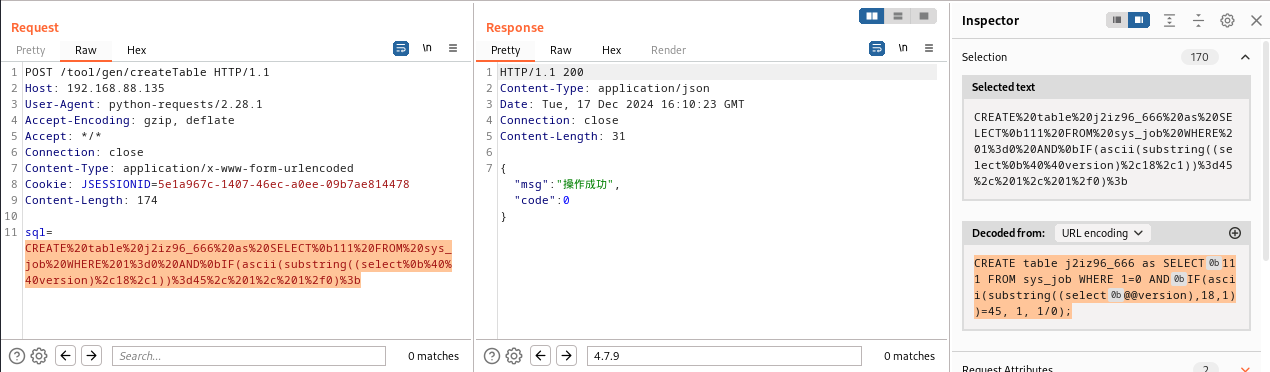This screenshot has width=1270, height=372.
Task: Open the Response pane options menu
Action: [x=929, y=48]
